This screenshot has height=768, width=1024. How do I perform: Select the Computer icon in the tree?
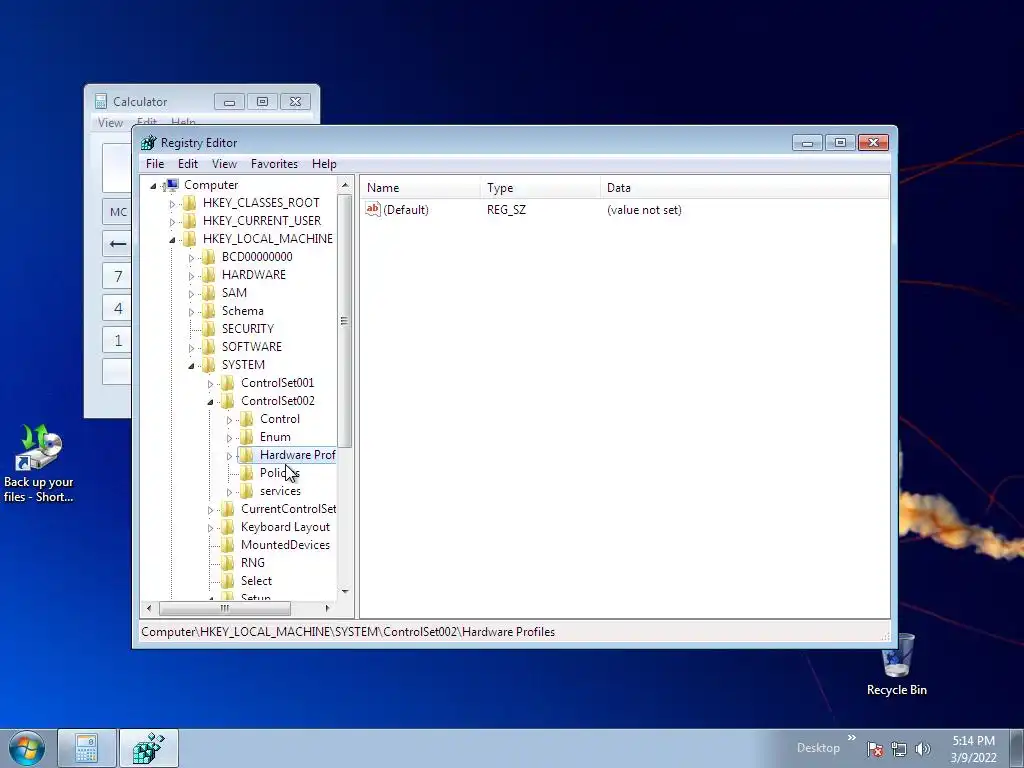(x=172, y=185)
